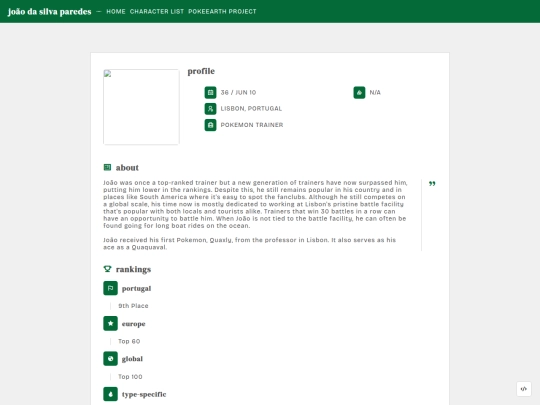Image resolution: width=540 pixels, height=405 pixels.
Task: Open the CHARACTER LIST navigation link
Action: click(x=157, y=12)
